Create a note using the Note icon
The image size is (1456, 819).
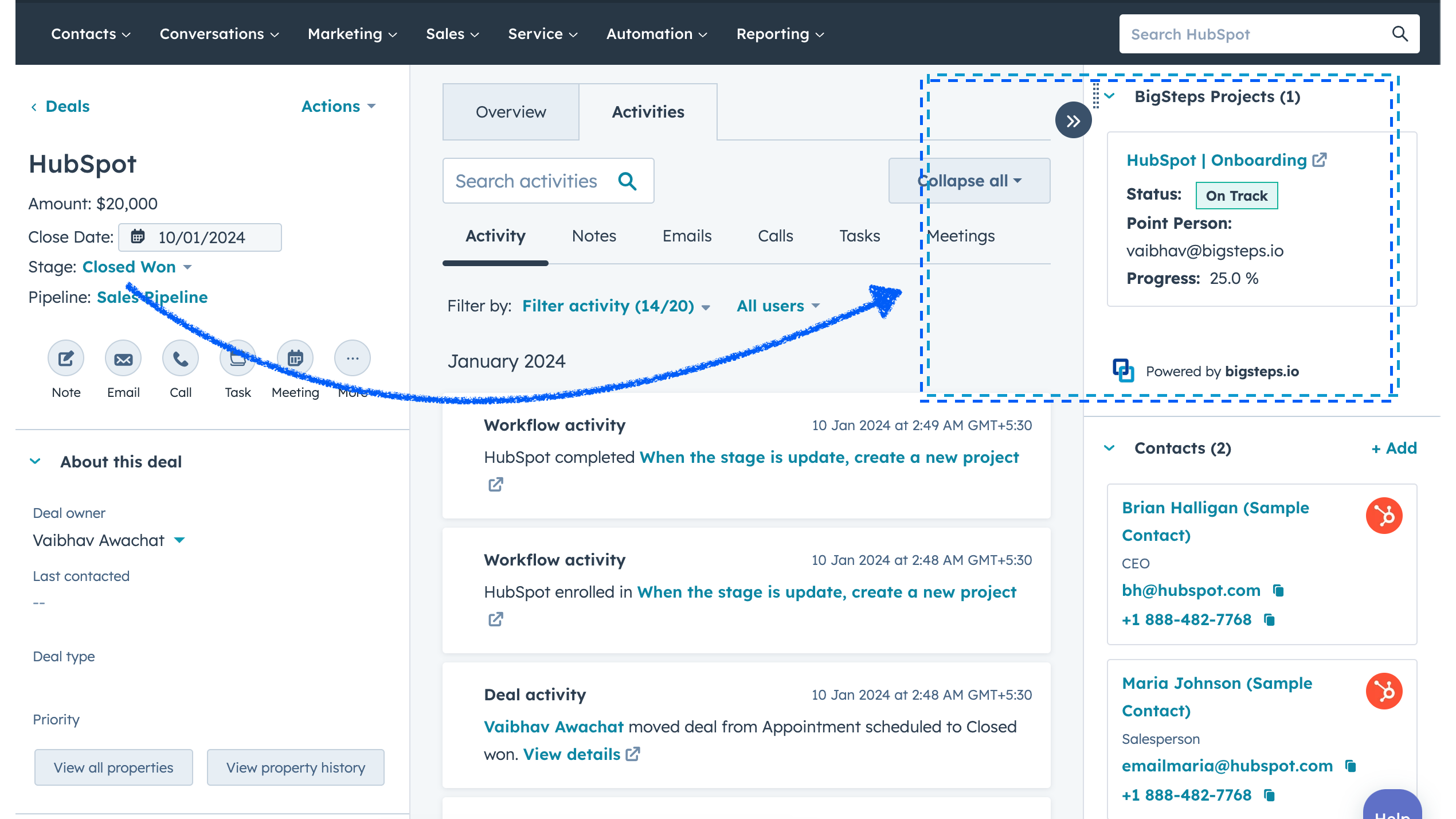point(65,357)
